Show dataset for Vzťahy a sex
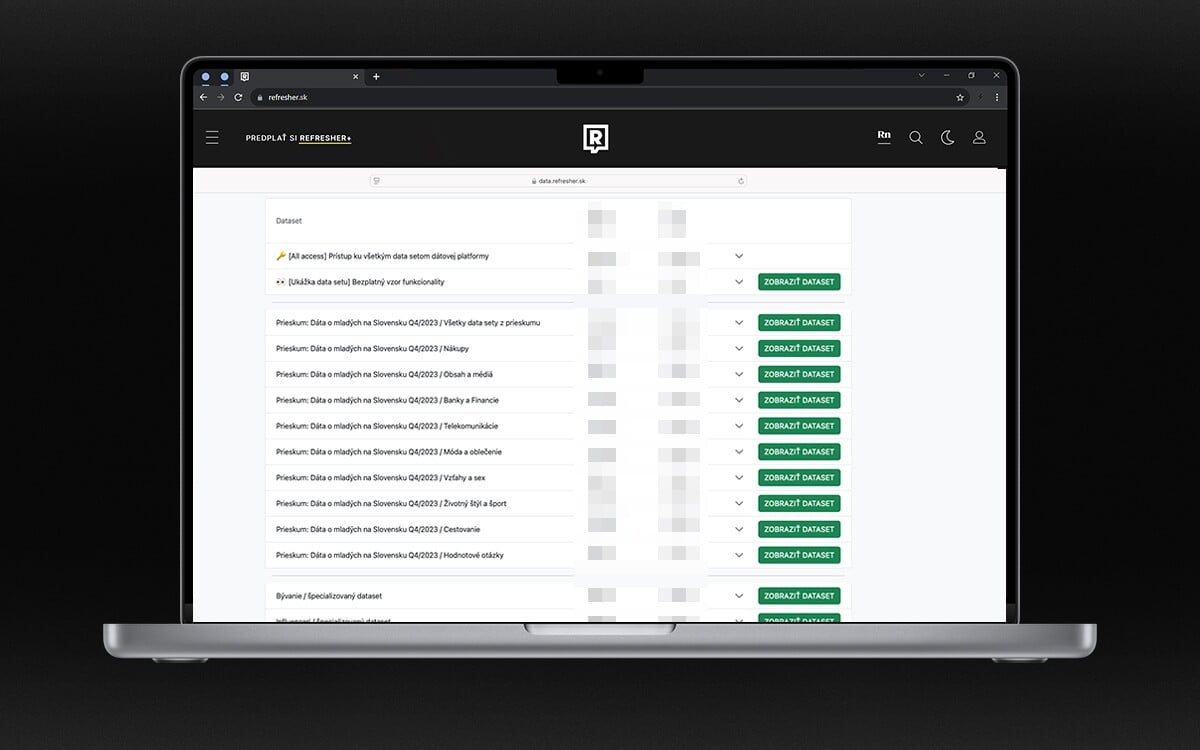This screenshot has height=750, width=1200. coord(799,478)
